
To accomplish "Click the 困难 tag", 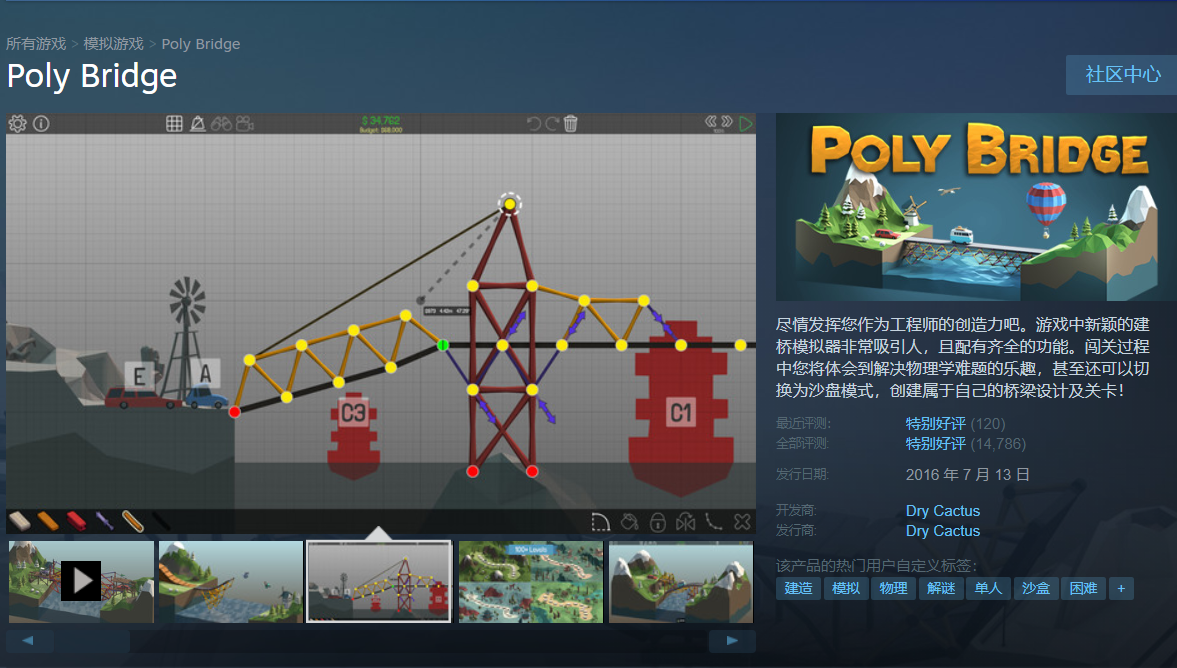I will pos(1083,588).
